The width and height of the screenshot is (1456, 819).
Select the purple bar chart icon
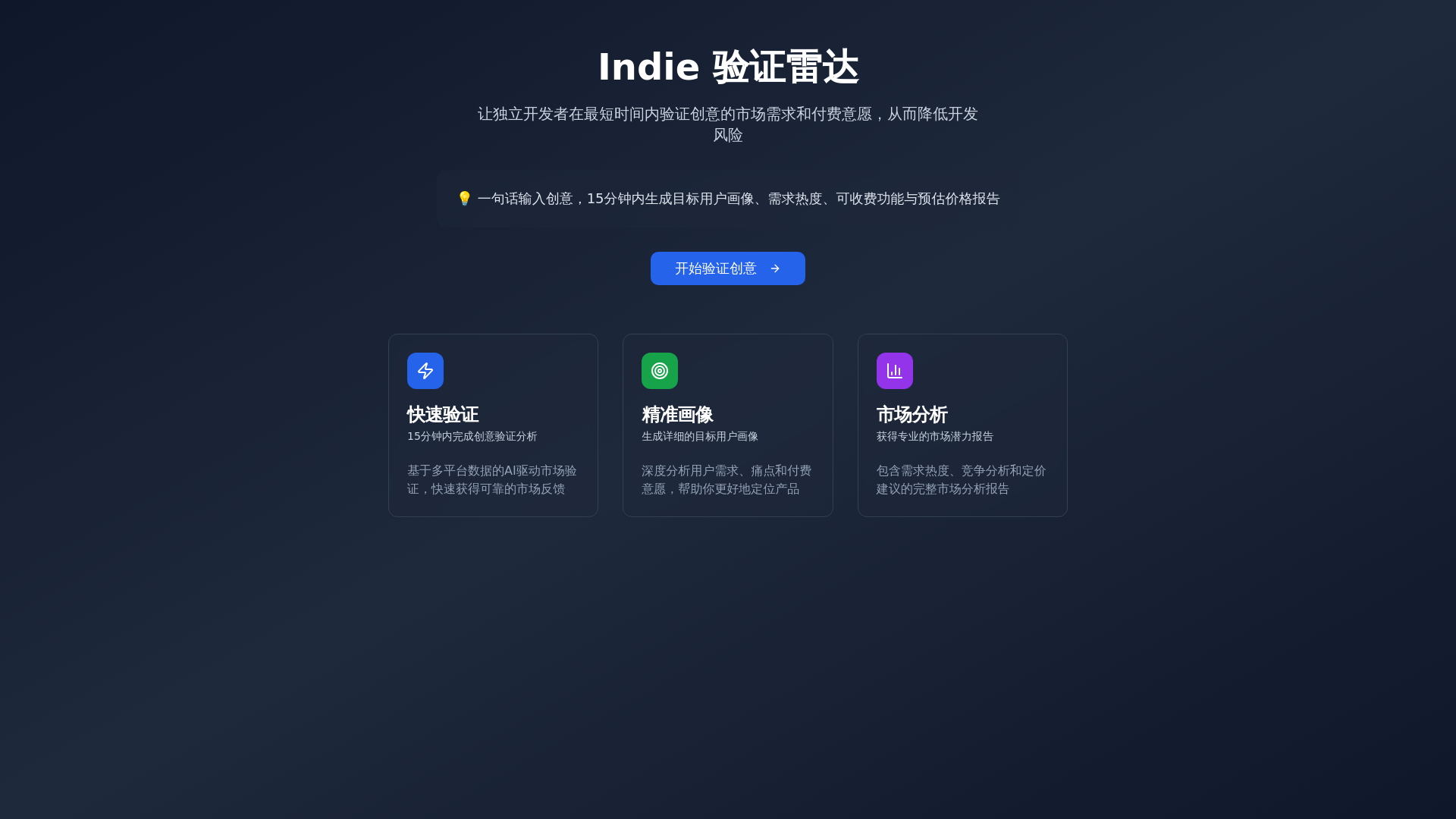(x=895, y=371)
